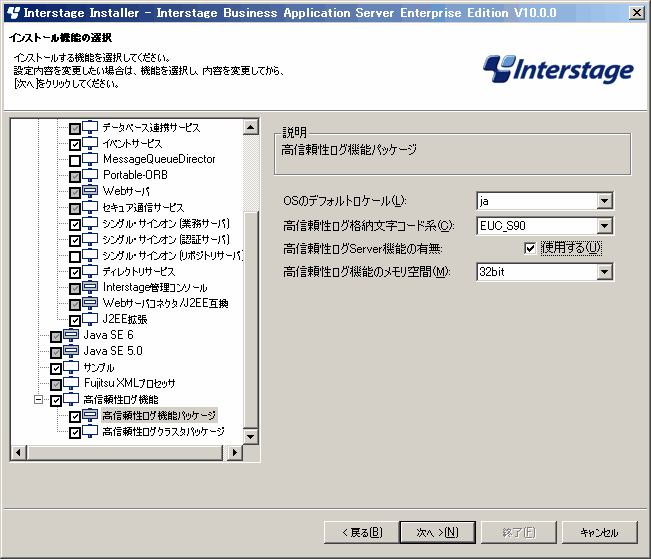
Task: Toggle the 使用する(U) checkbox
Action: pyautogui.click(x=530, y=248)
